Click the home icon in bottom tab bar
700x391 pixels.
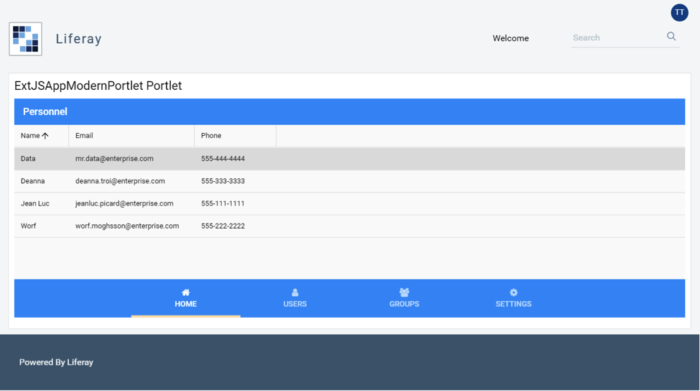[186, 292]
